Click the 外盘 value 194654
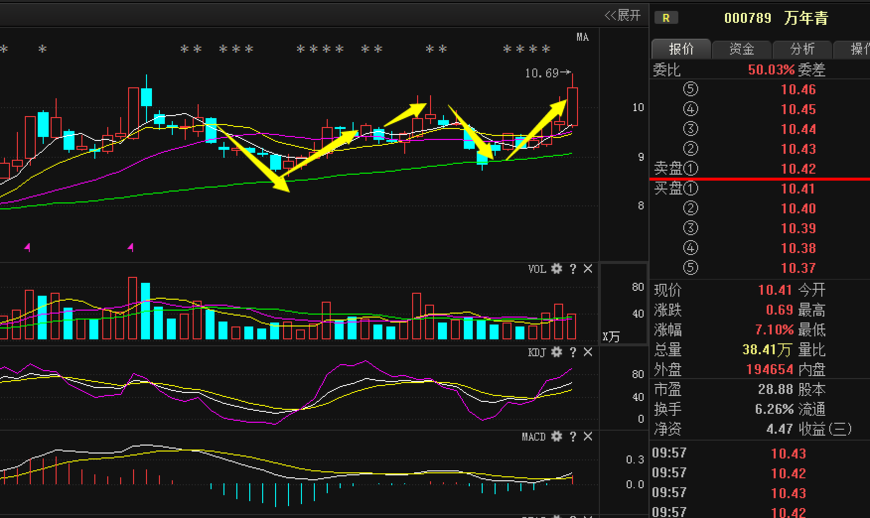870x518 pixels. [770, 369]
